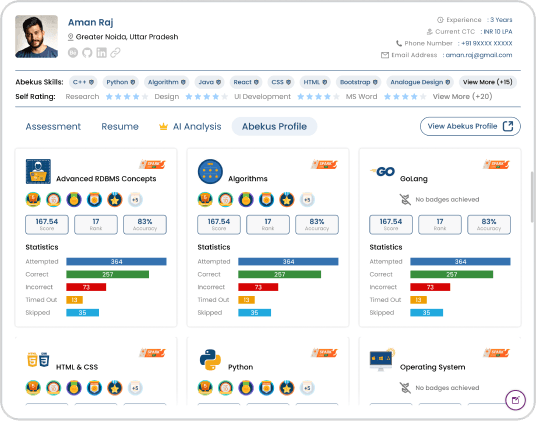The height and width of the screenshot is (421, 536).
Task: Click the GoLang GO logo
Action: click(383, 172)
